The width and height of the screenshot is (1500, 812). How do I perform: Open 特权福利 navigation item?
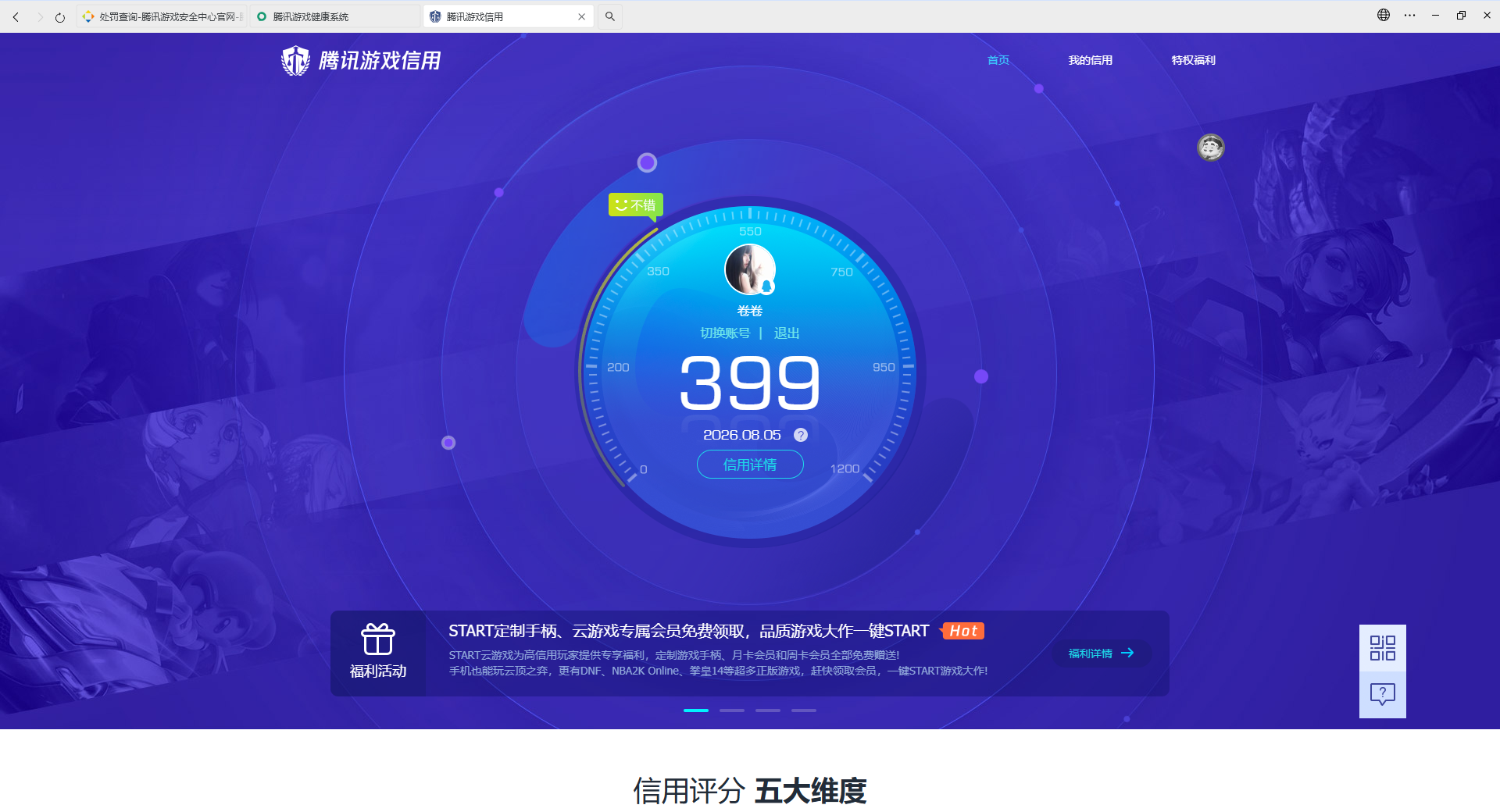tap(1194, 60)
